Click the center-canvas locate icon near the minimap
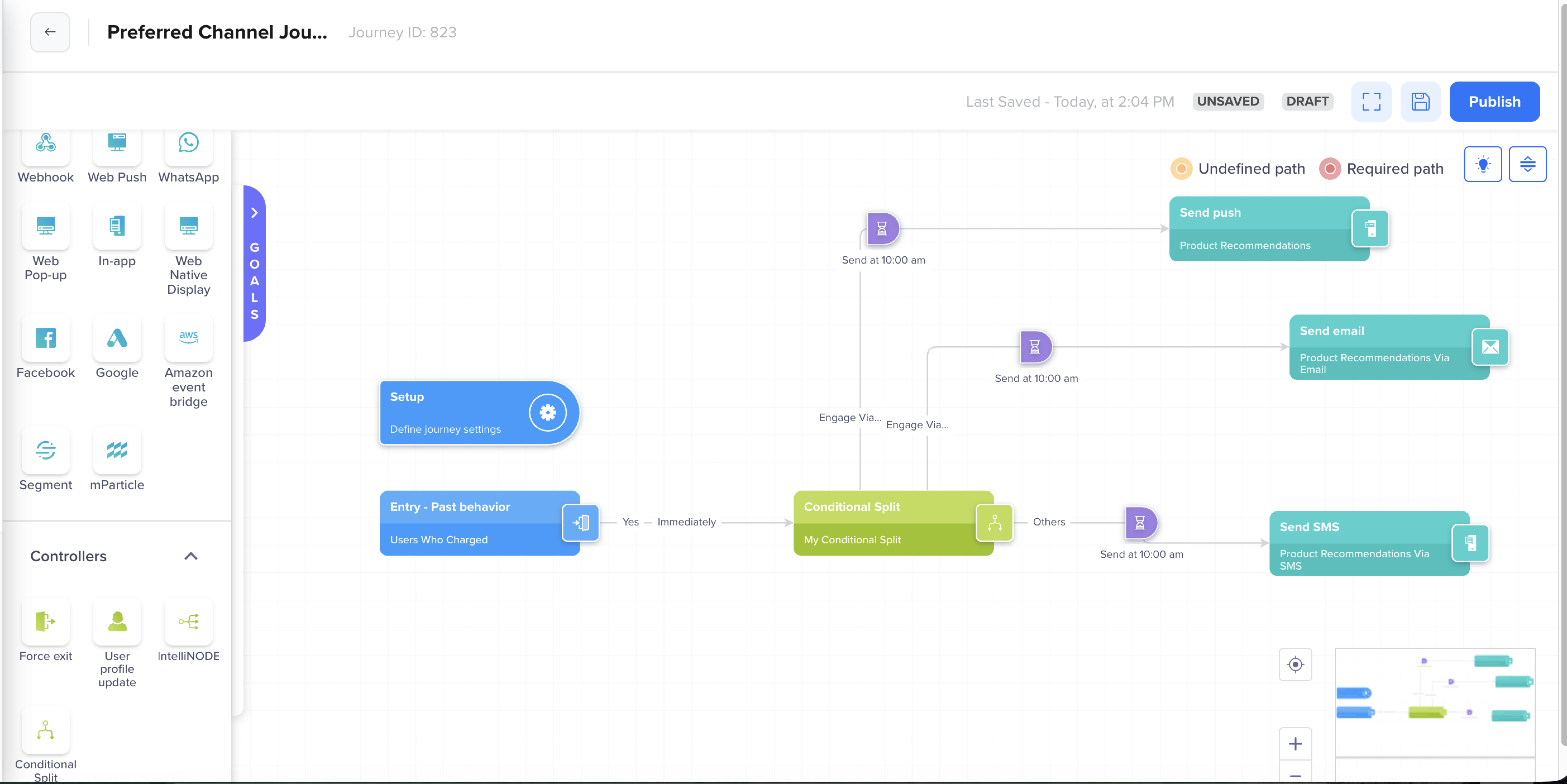The width and height of the screenshot is (1567, 784). click(1295, 664)
